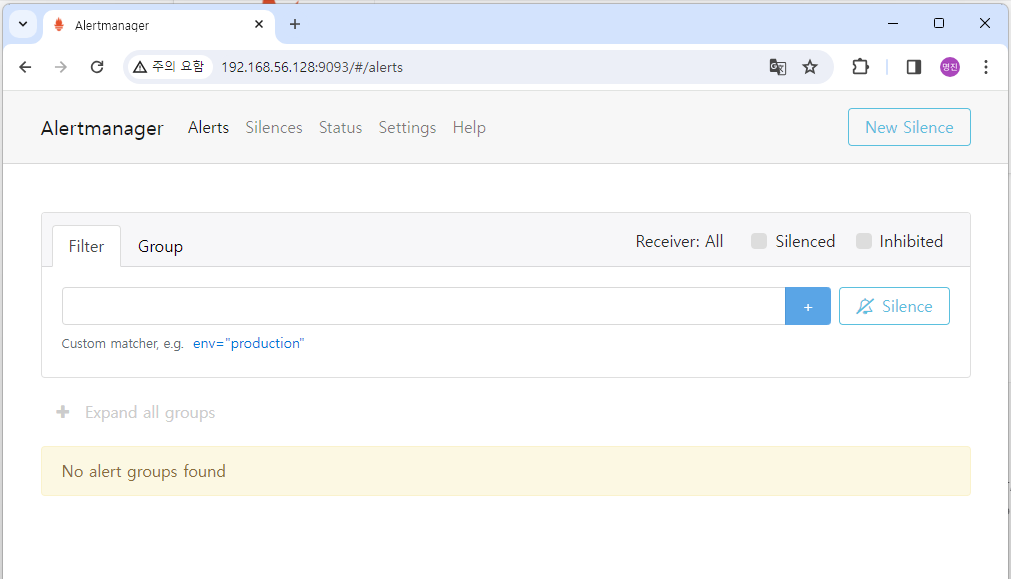Switch to the Group tab

(161, 246)
